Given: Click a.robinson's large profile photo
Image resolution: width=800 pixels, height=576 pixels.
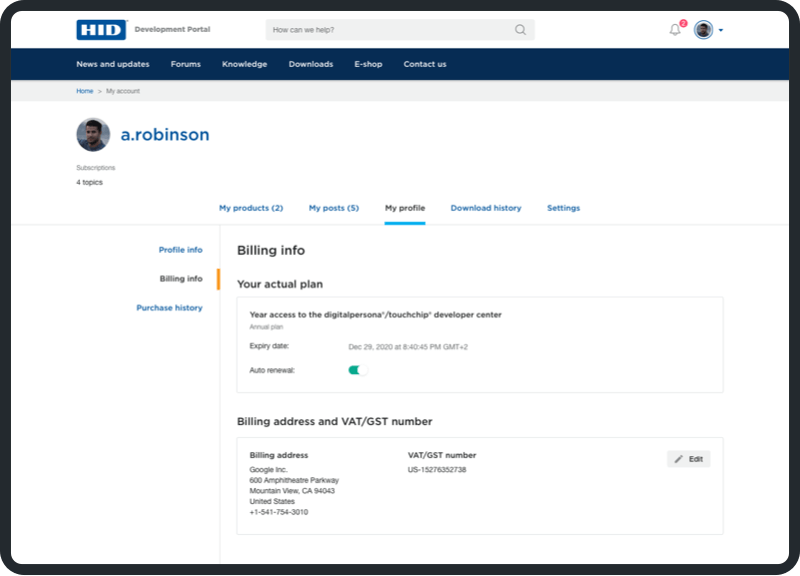Looking at the screenshot, I should [93, 135].
